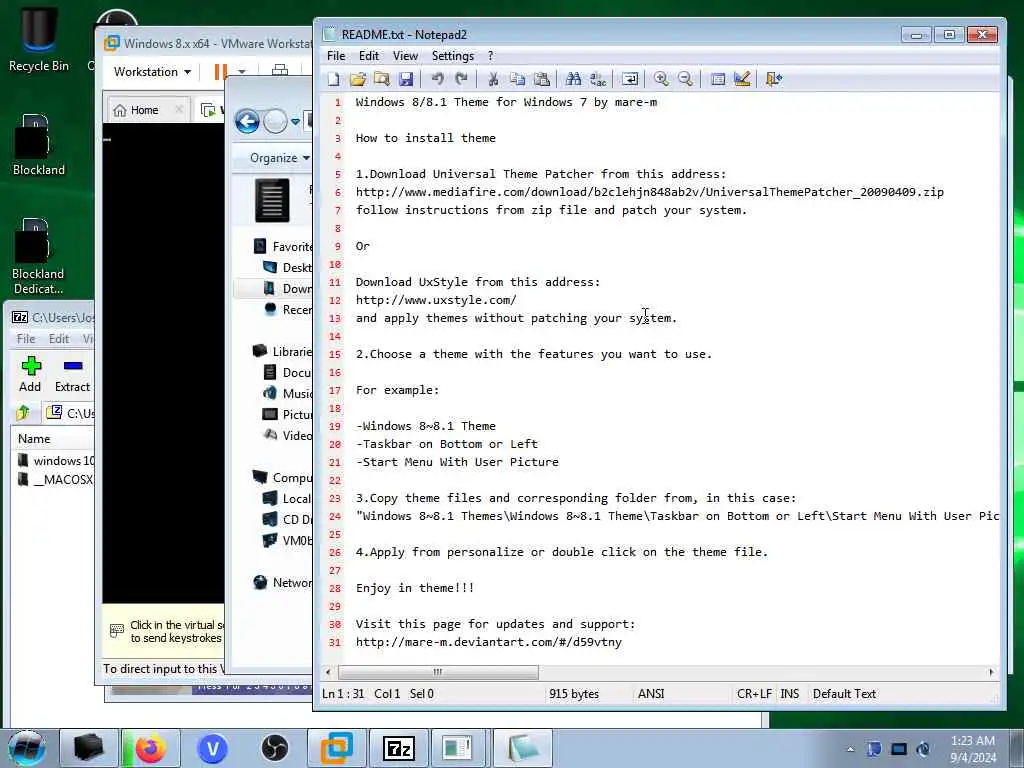
Task: Save the file with the floppy icon
Action: pyautogui.click(x=406, y=79)
